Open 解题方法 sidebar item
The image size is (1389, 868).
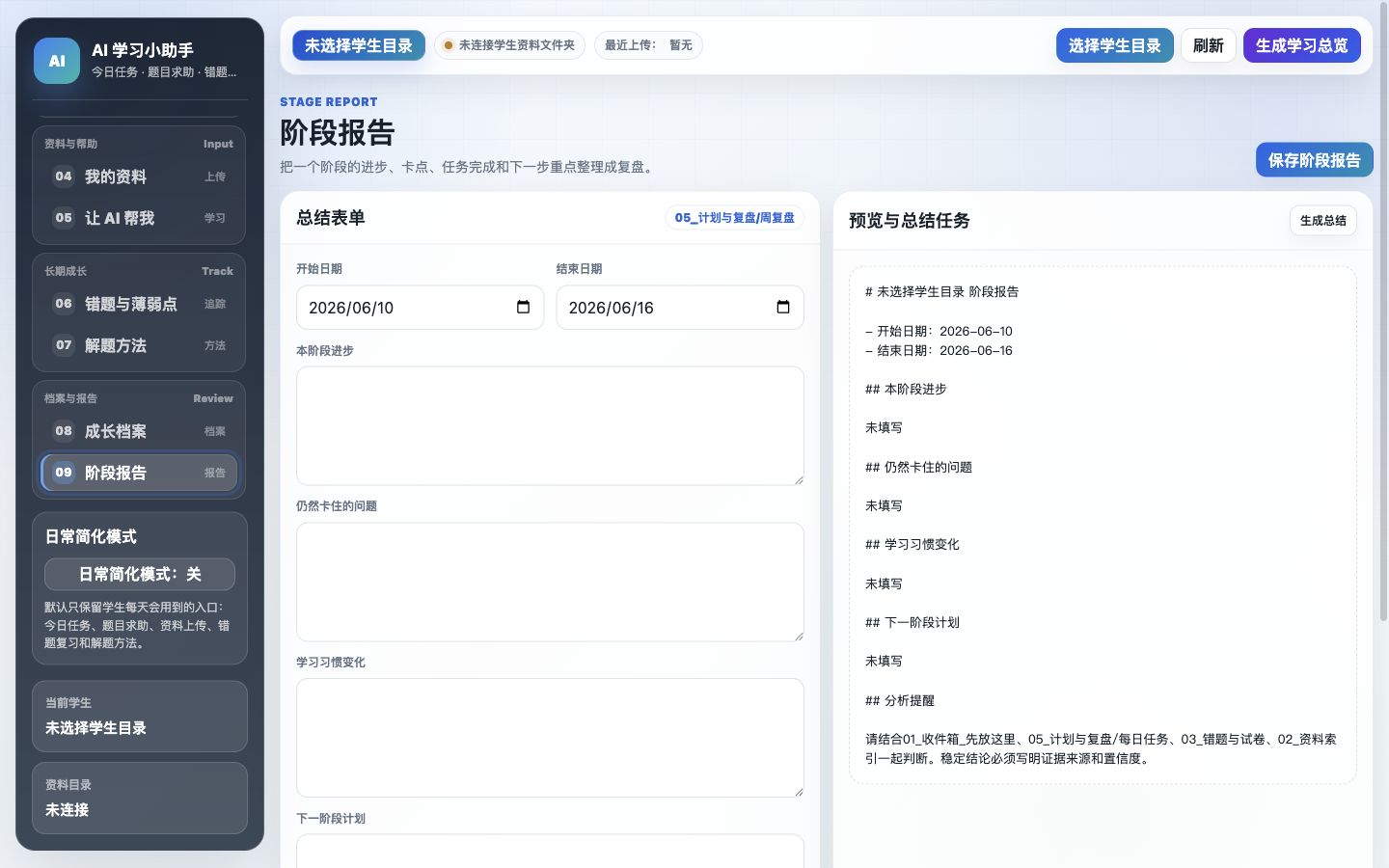tap(140, 345)
